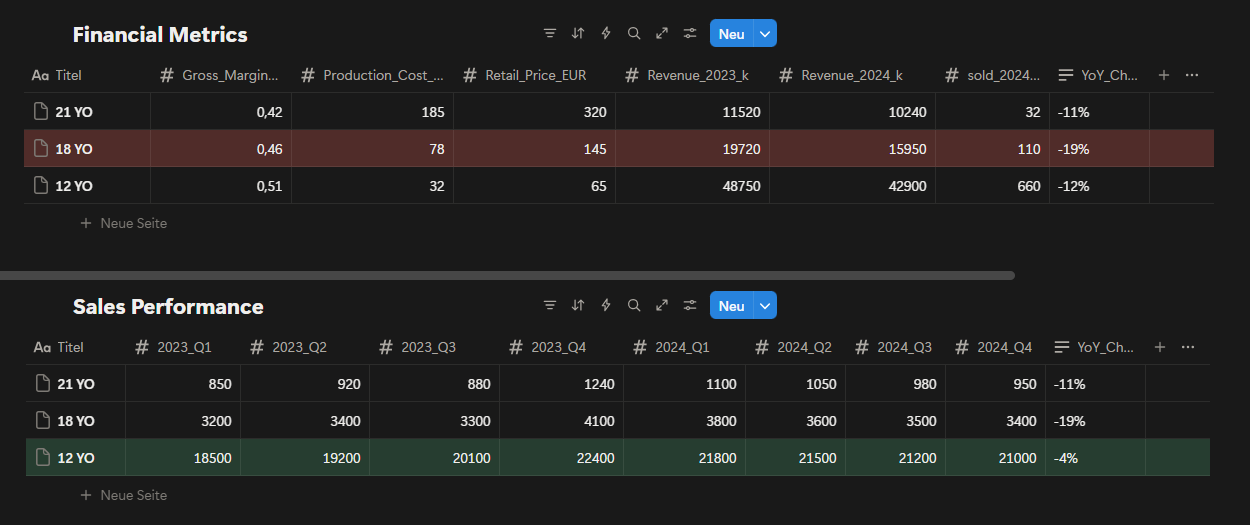This screenshot has width=1250, height=525.
Task: Open the 18 YO page in Financial Metrics
Action: [x=75, y=149]
